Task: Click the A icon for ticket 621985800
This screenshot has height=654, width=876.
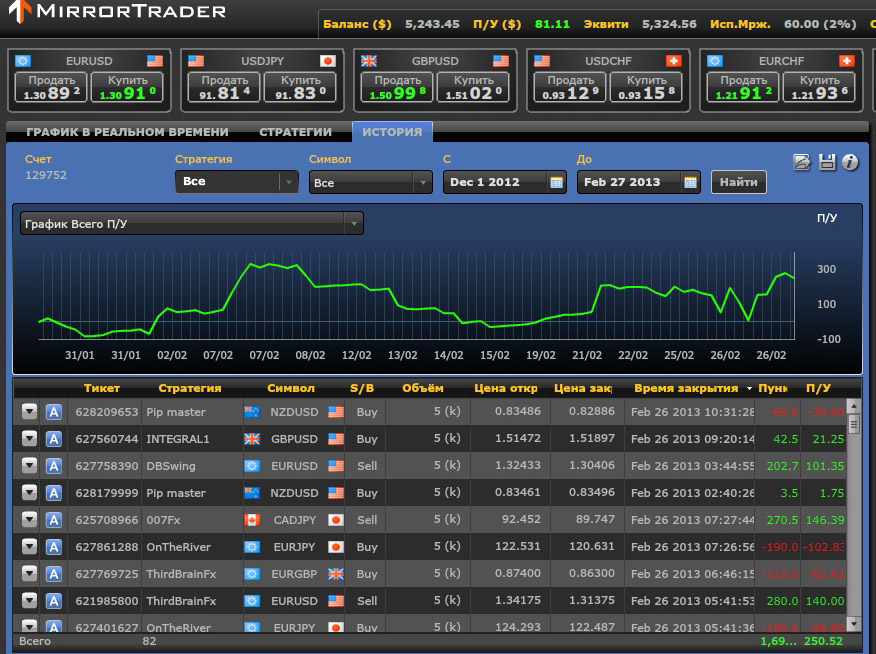Action: 54,601
